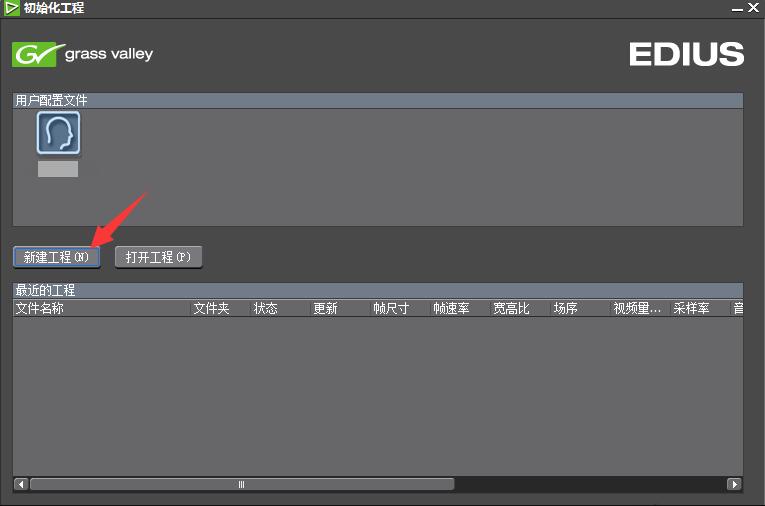
Task: Click the right scroll arrow
Action: (x=734, y=484)
